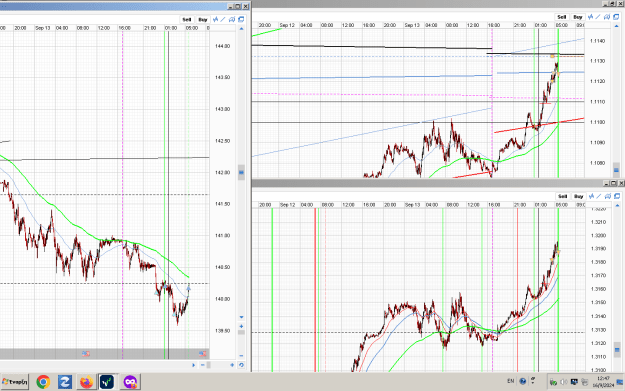Click horizontal zoom slider handle below left chart
The width and height of the screenshot is (625, 391).
coord(208,365)
